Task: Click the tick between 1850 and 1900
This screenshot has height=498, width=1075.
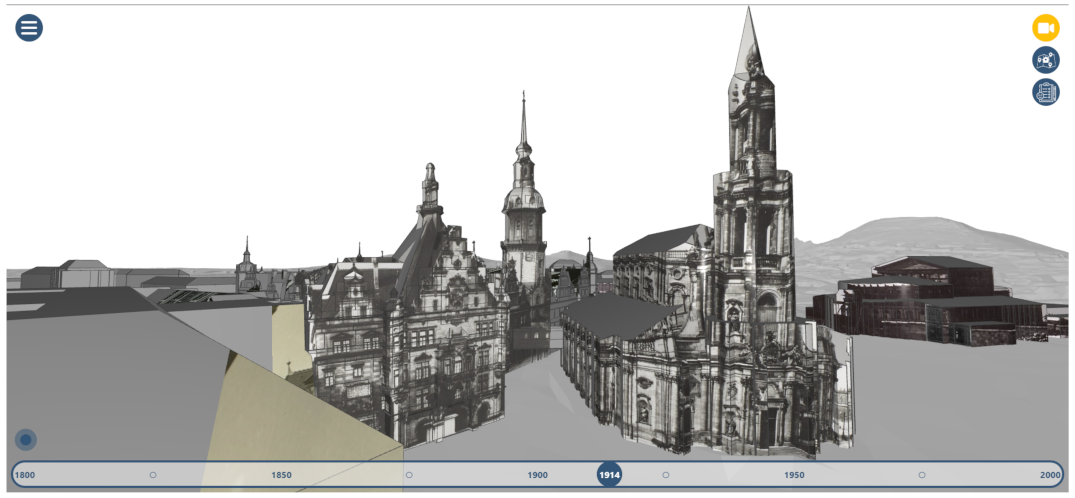Action: point(409,475)
